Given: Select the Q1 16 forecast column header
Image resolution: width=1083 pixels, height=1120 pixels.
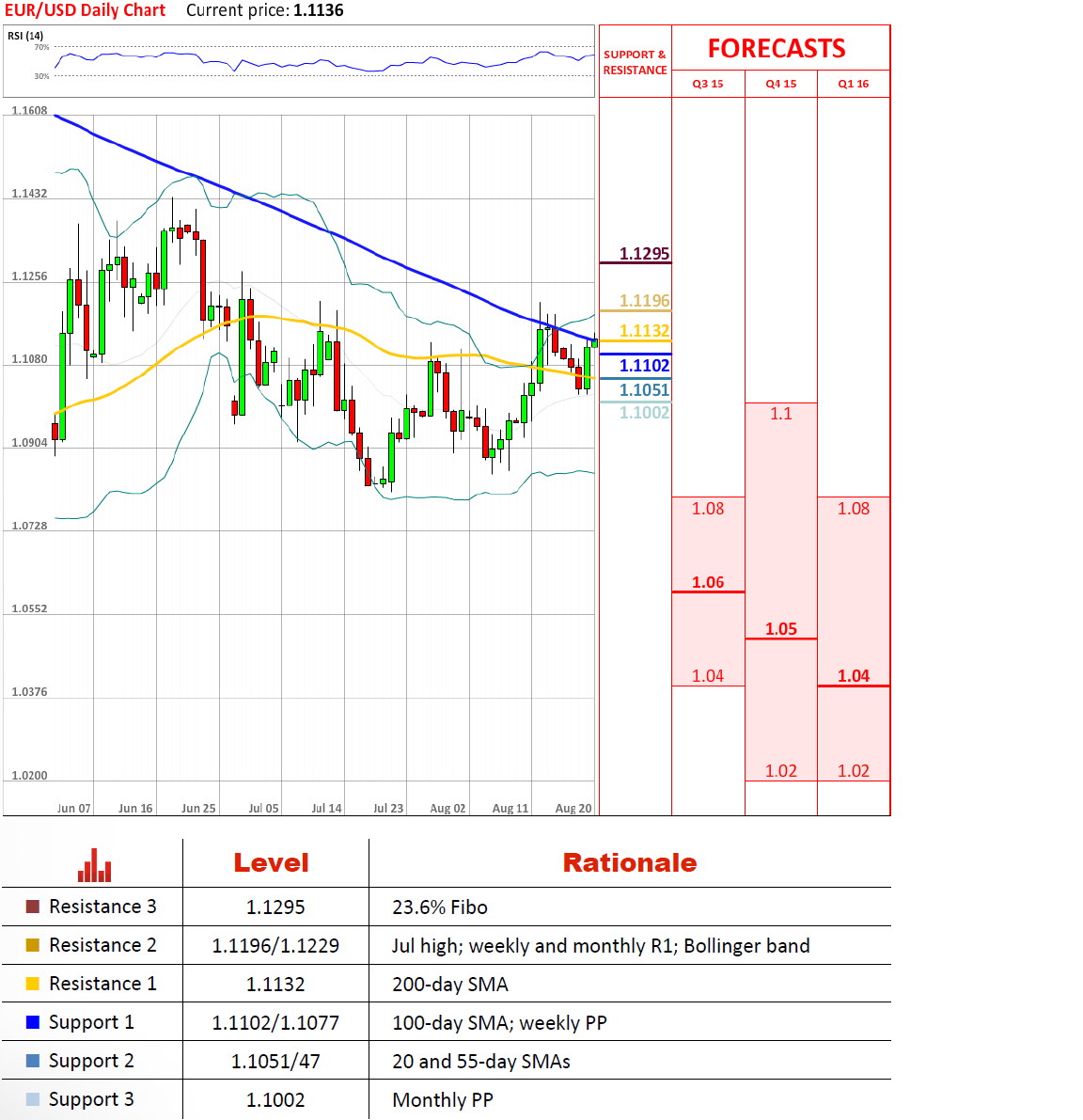Looking at the screenshot, I should tap(854, 84).
